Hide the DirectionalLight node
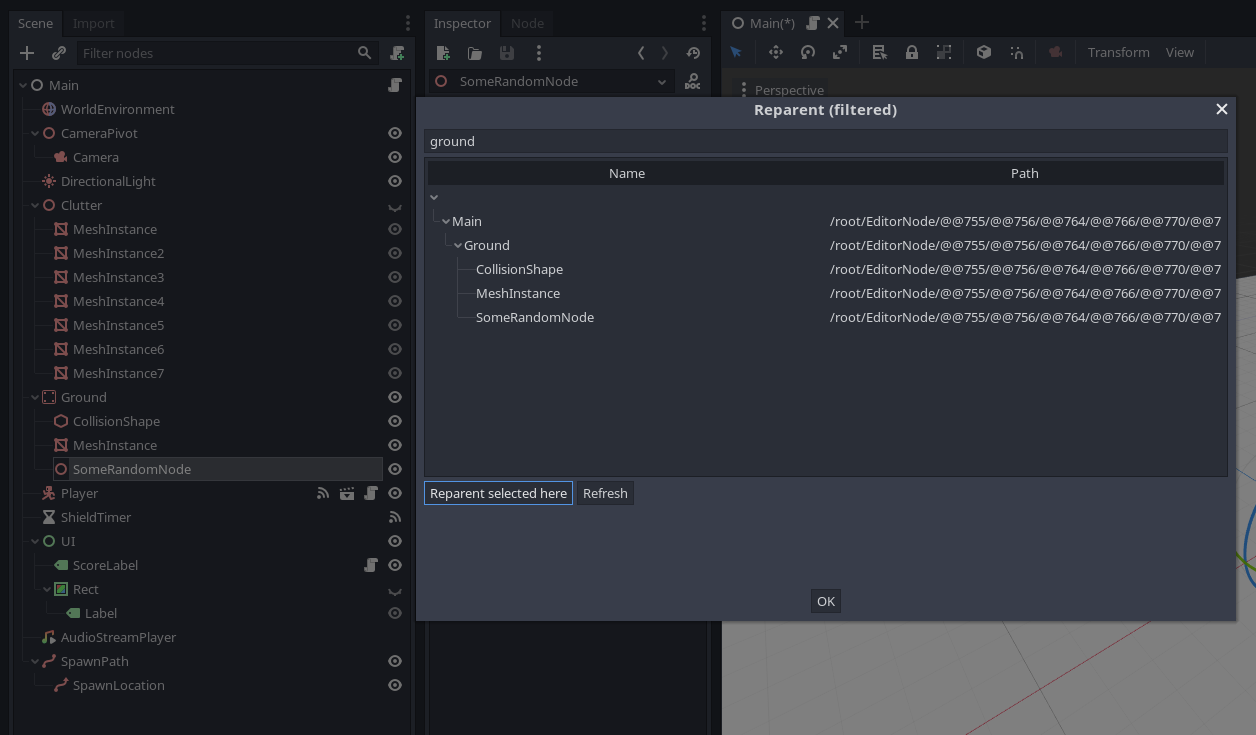 click(x=395, y=181)
